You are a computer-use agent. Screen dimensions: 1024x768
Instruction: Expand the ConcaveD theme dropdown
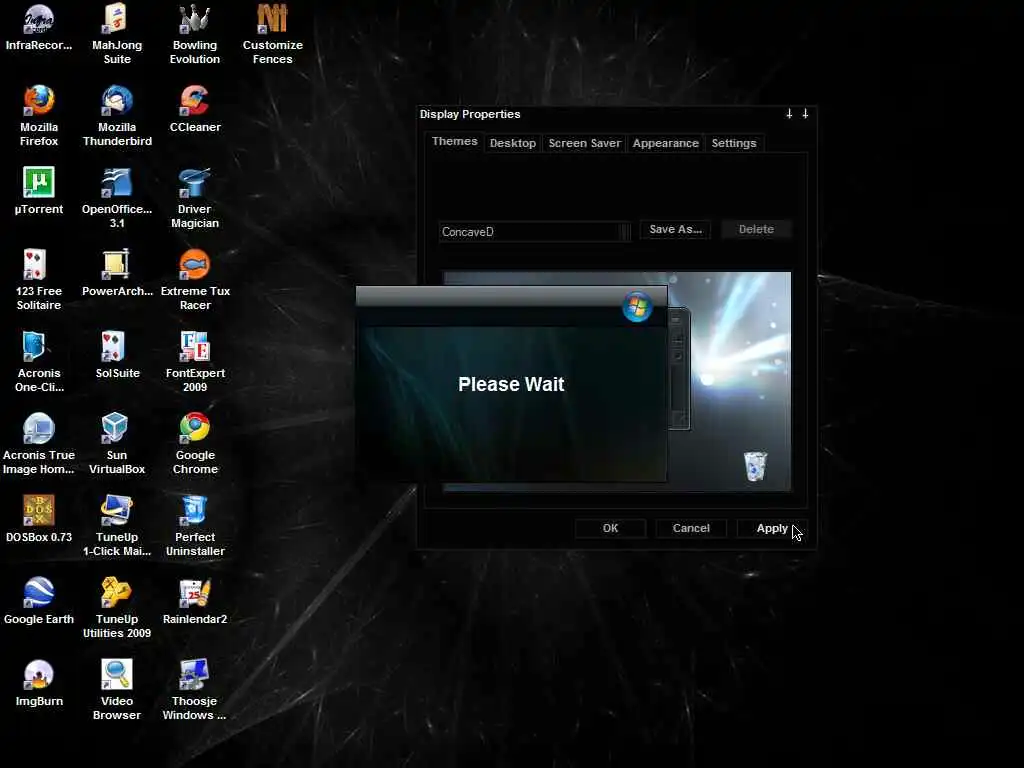point(625,232)
